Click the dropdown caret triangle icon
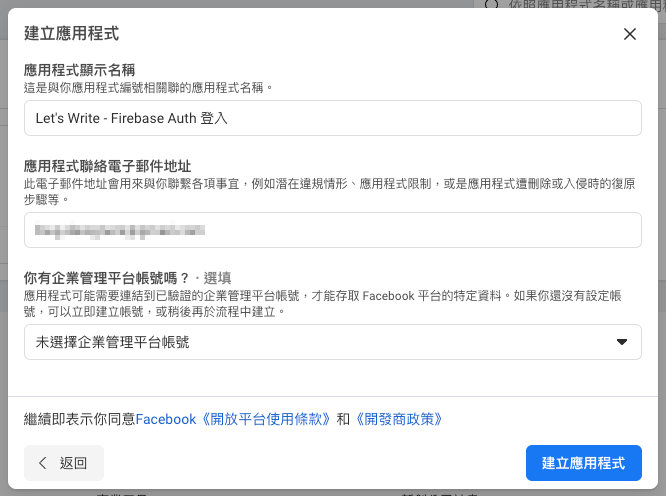Screen dimensions: 666x496 pyautogui.click(x=621, y=342)
